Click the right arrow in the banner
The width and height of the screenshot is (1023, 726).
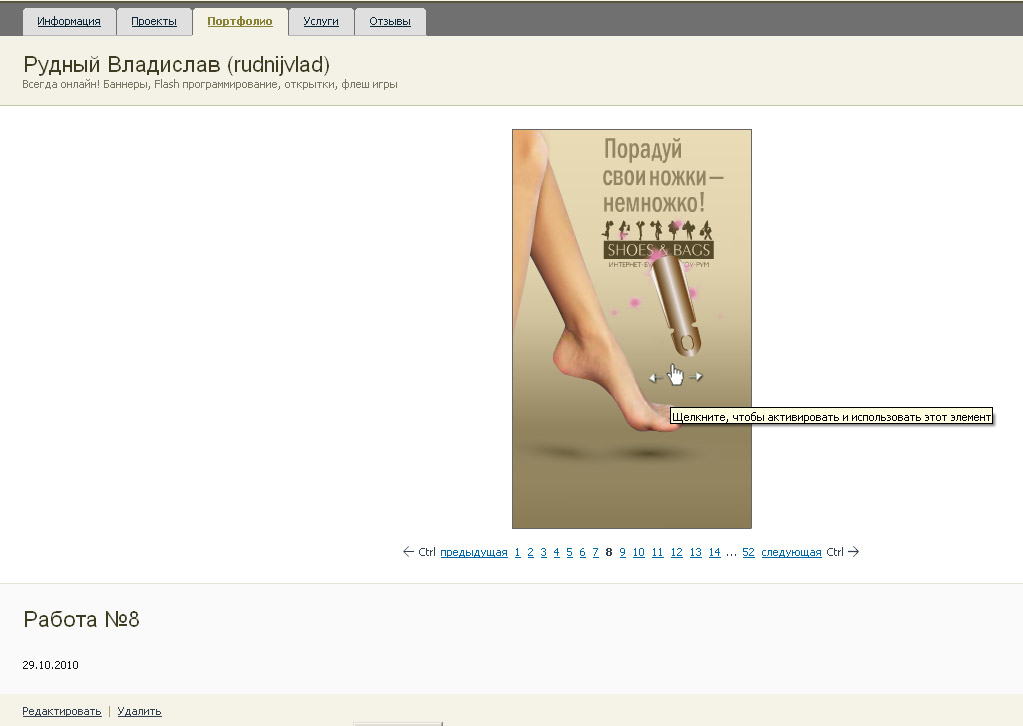pos(696,376)
